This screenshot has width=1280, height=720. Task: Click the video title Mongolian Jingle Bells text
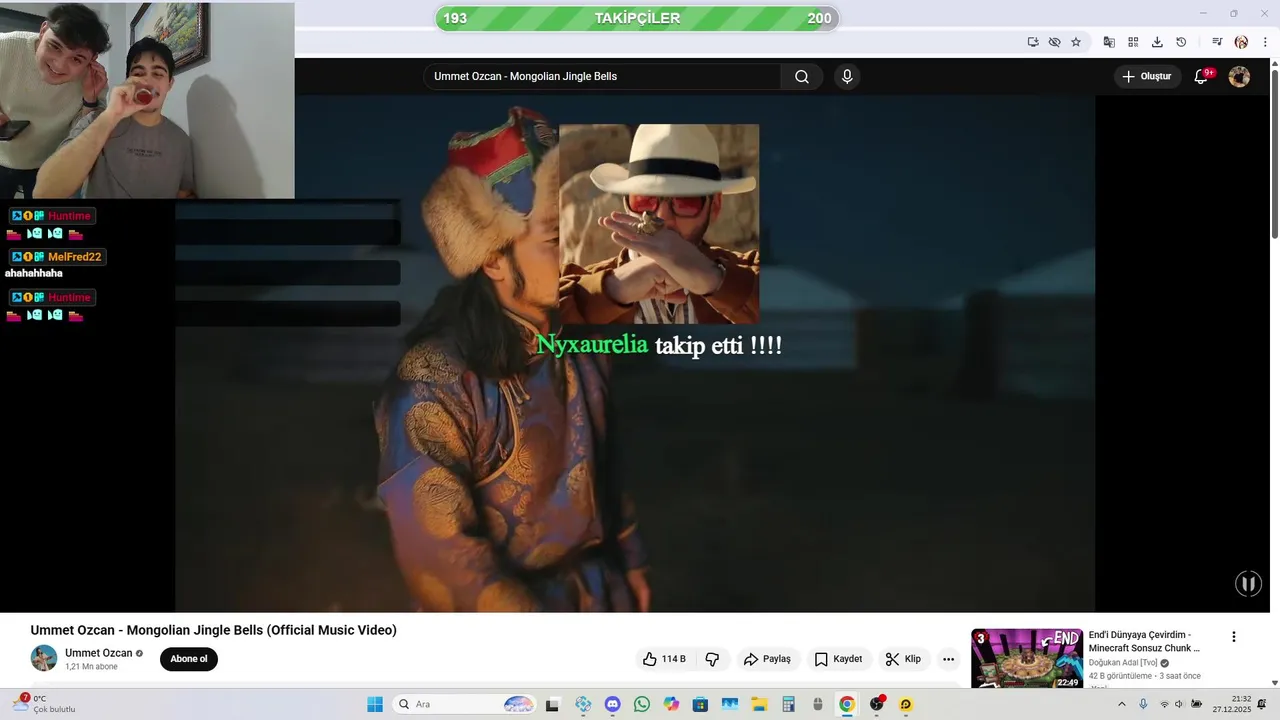click(x=213, y=630)
